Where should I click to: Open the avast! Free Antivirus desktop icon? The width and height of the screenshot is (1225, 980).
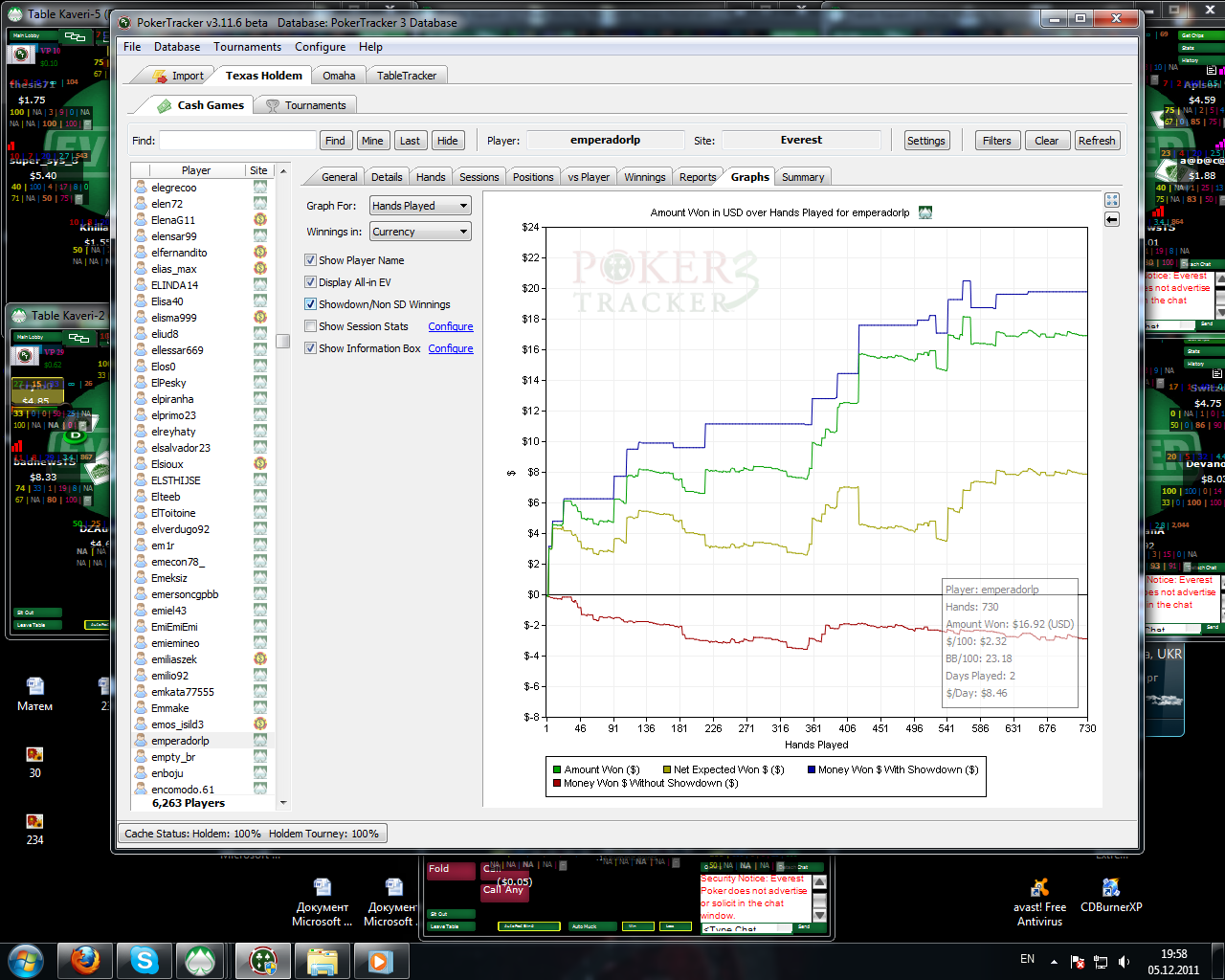pyautogui.click(x=1039, y=903)
